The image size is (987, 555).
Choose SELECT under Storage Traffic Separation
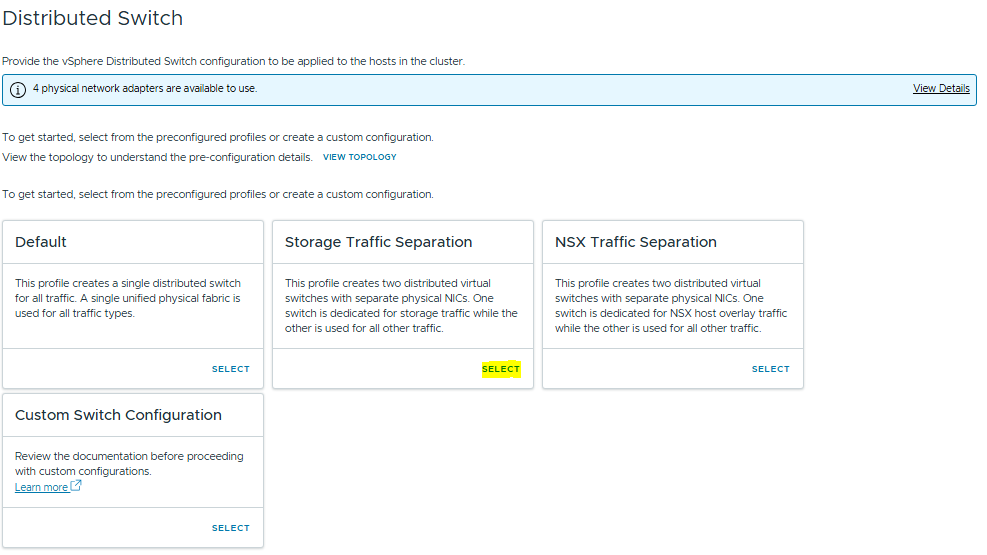(500, 369)
